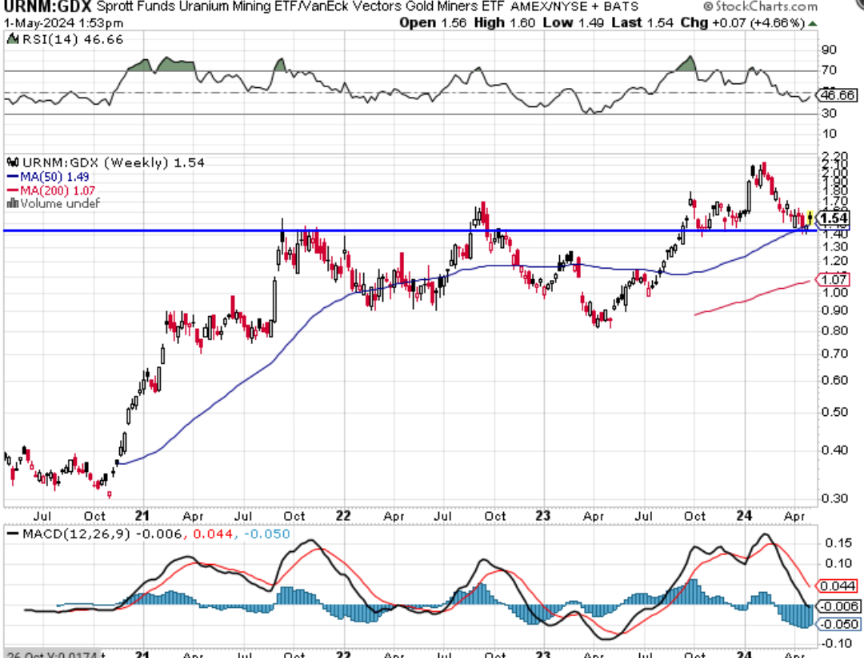Click the 0.40 label on price axis
864x658 pixels.
pyautogui.click(x=835, y=450)
